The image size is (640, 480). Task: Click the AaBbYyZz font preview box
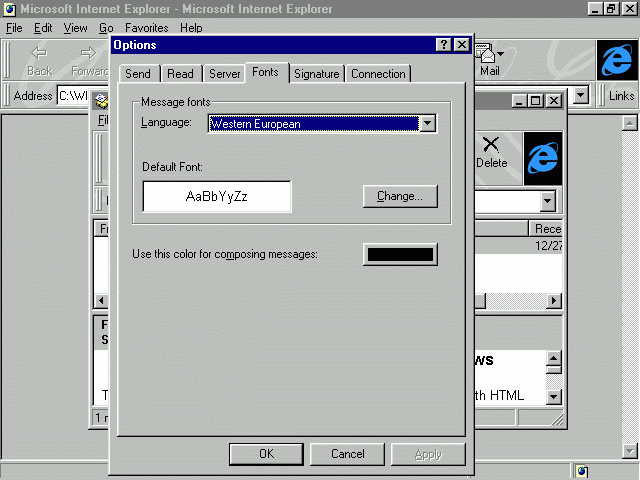pos(217,196)
